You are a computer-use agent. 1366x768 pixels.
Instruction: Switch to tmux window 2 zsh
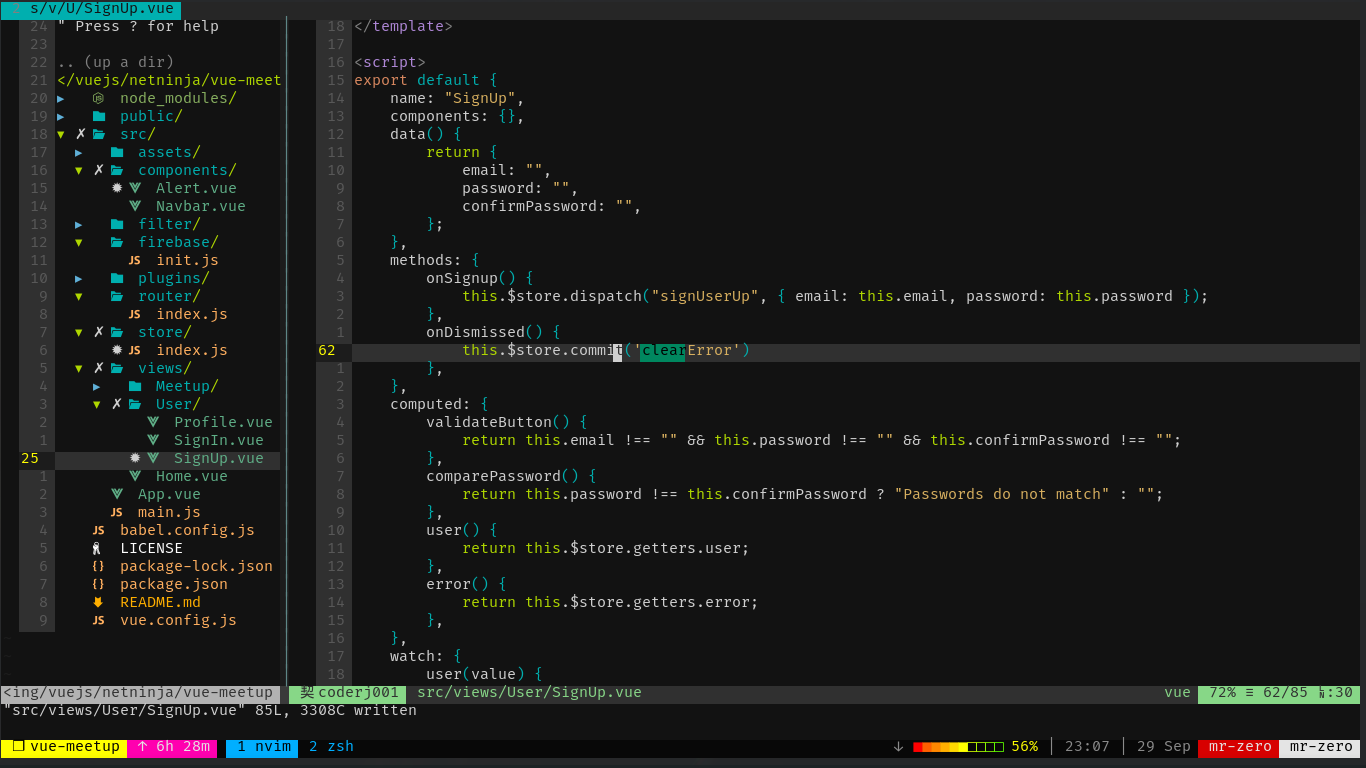click(x=331, y=746)
